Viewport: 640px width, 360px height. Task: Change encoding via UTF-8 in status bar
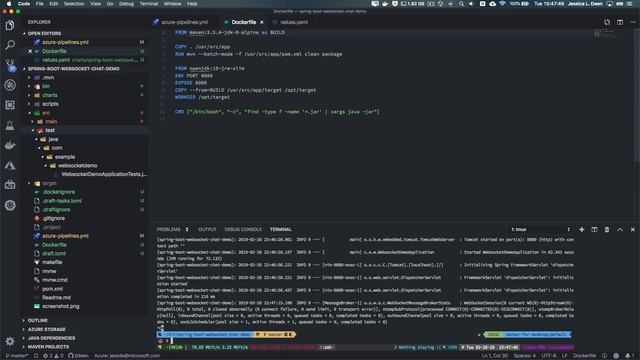point(548,356)
